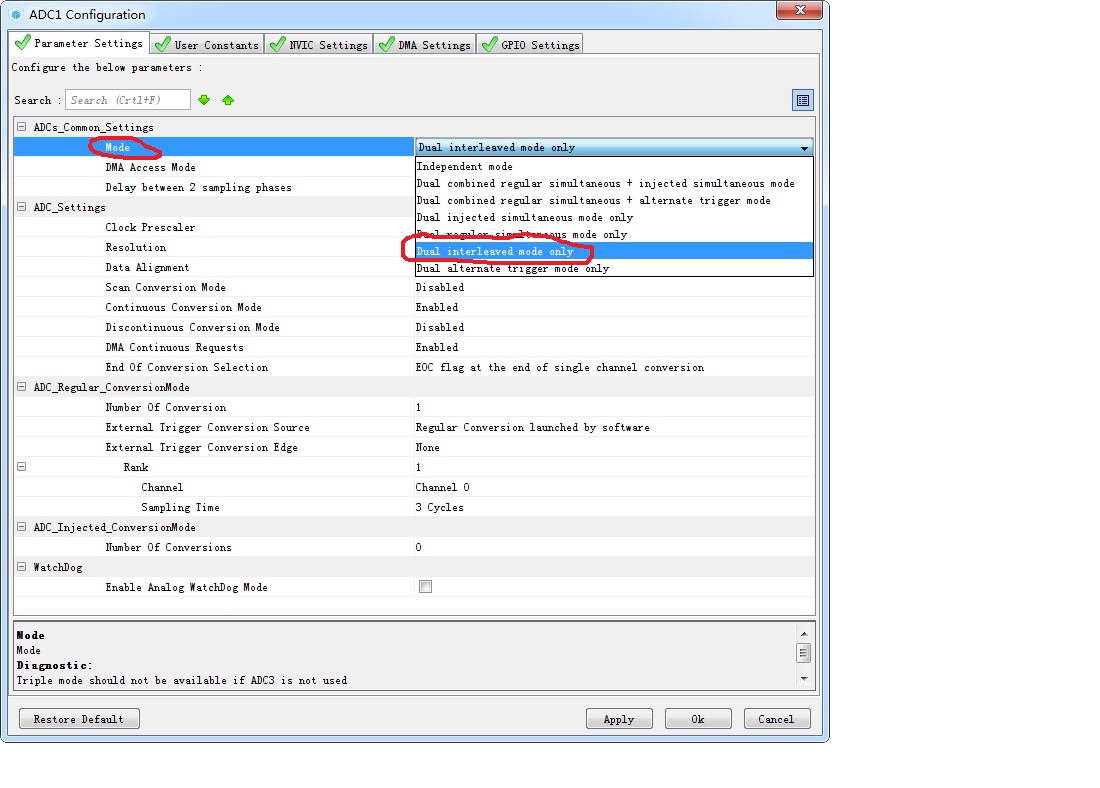
Task: Switch to Parameter Settings tab
Action: [x=80, y=44]
